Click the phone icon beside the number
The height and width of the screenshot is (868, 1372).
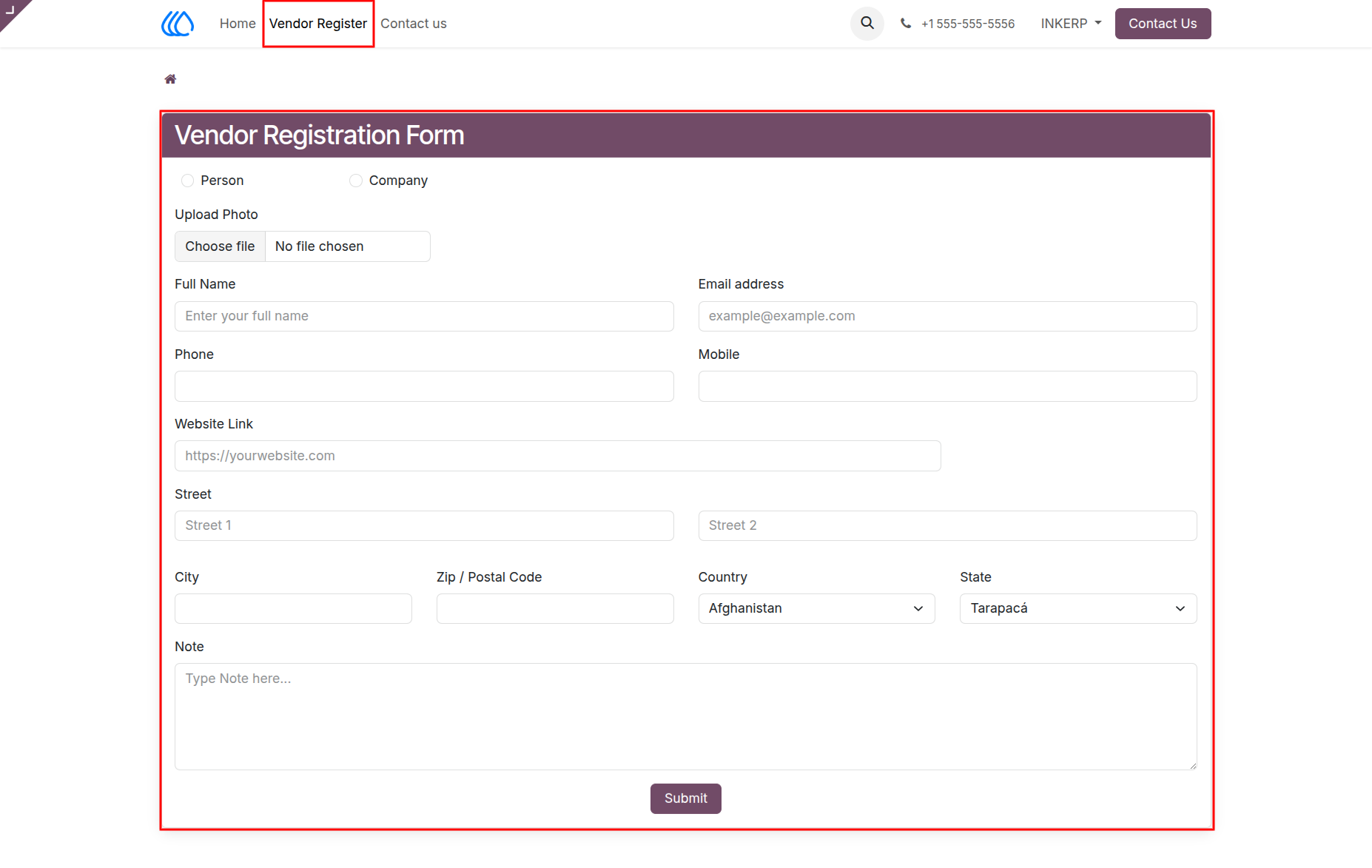[x=906, y=24]
